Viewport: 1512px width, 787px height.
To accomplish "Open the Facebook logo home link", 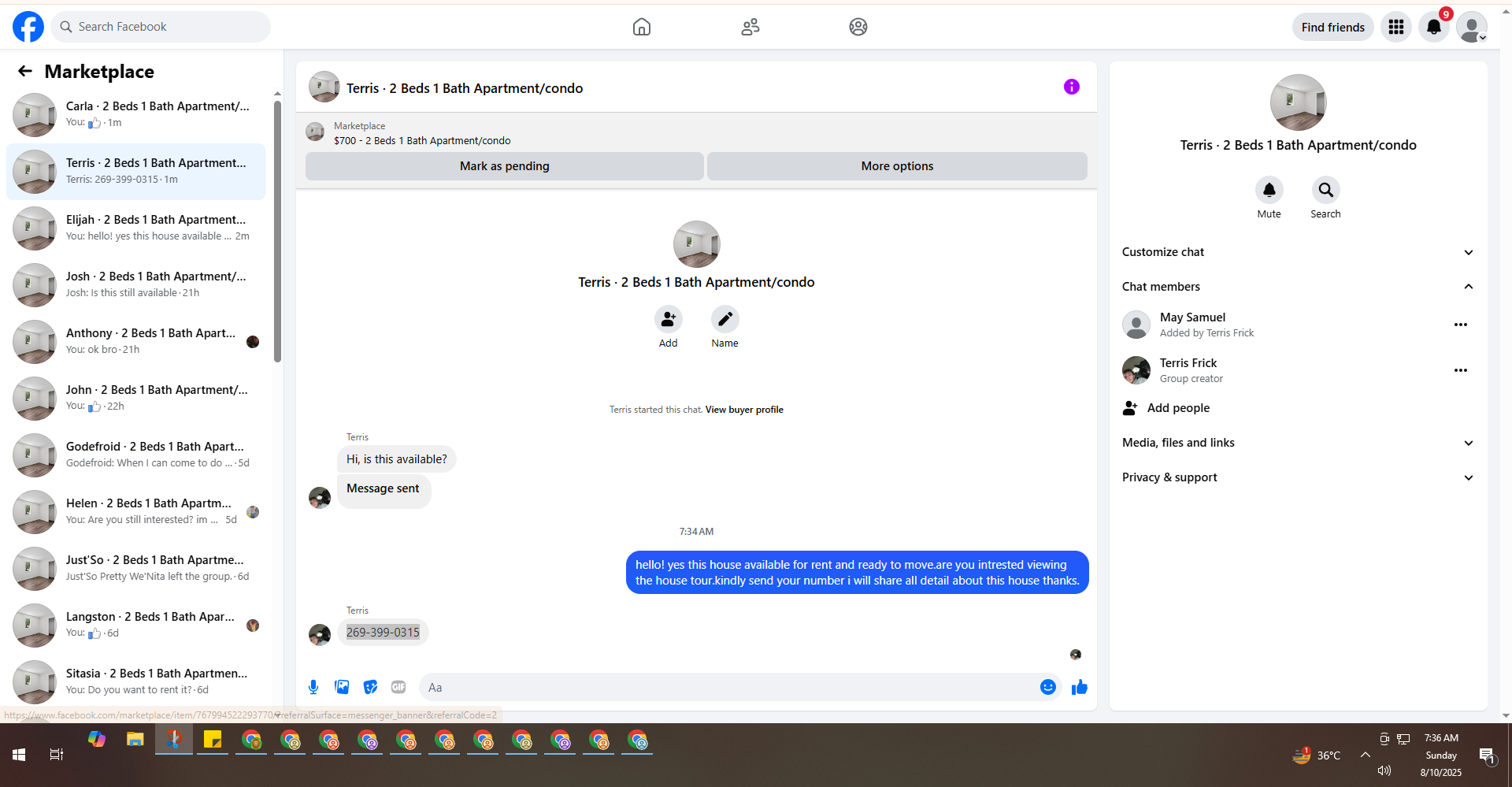I will (x=28, y=27).
